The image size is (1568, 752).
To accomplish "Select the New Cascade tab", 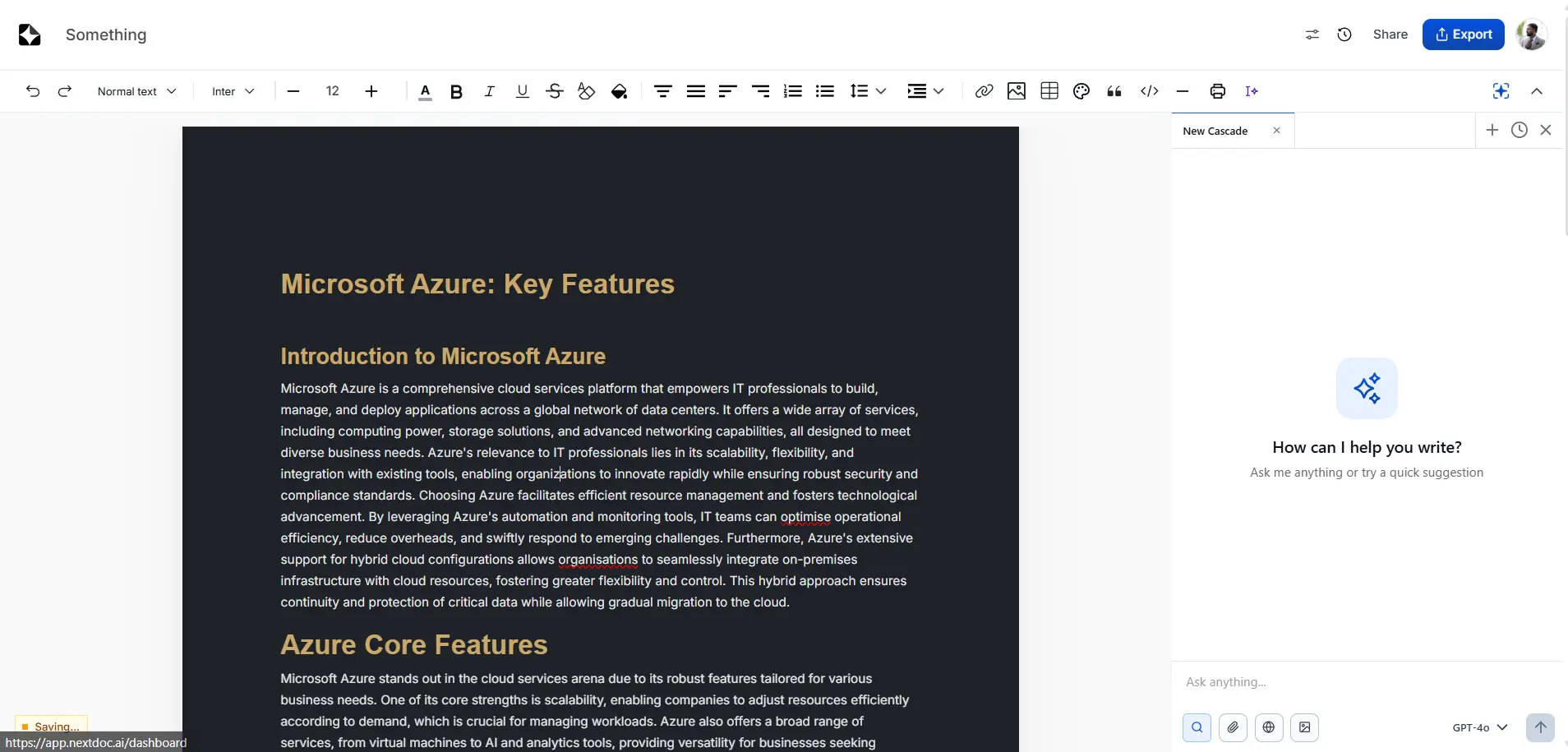I will 1215,131.
